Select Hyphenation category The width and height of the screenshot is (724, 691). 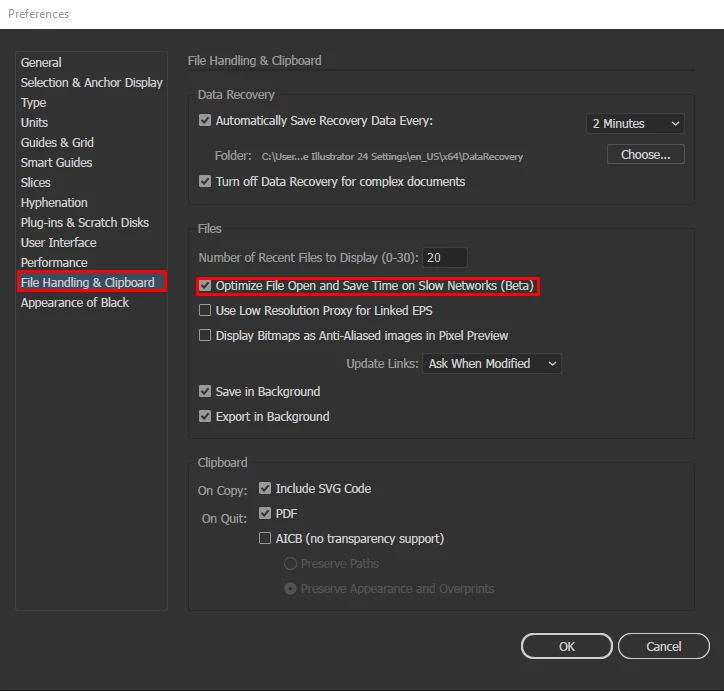54,203
